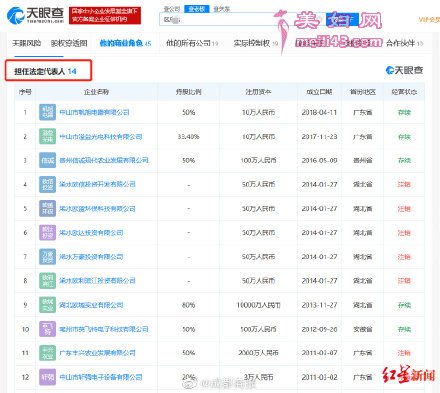Open the 他的商业角色 tab
The width and height of the screenshot is (440, 393).
125,43
